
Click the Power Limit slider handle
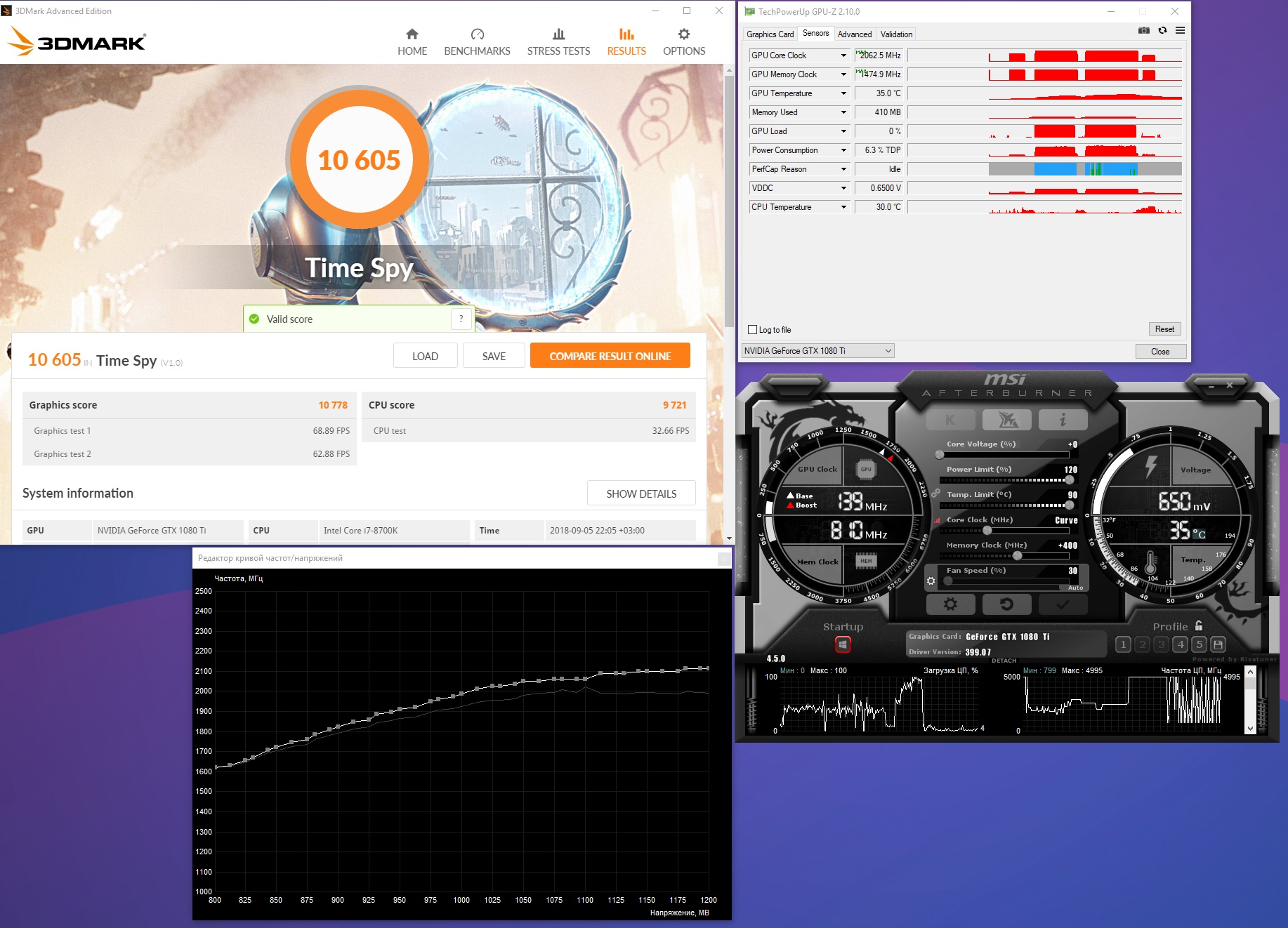click(x=1069, y=480)
